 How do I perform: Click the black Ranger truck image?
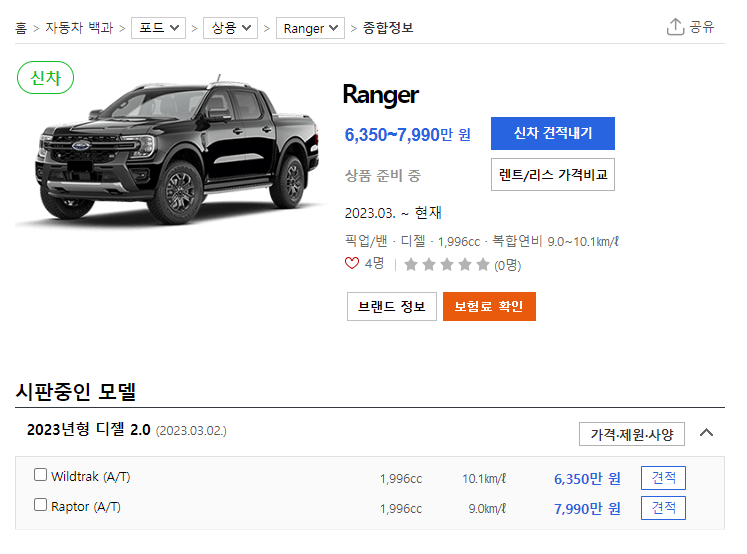coord(178,150)
